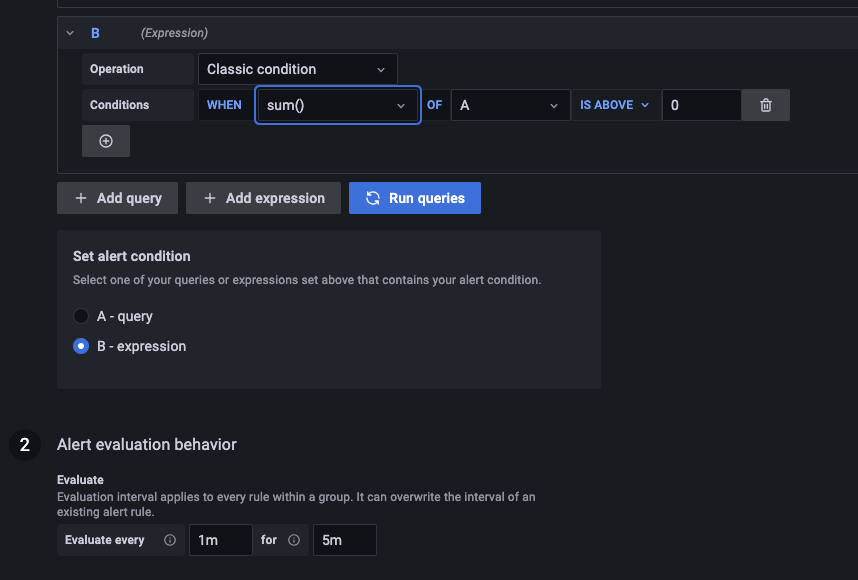Click the WHEN condition label
The height and width of the screenshot is (580, 858).
[224, 105]
